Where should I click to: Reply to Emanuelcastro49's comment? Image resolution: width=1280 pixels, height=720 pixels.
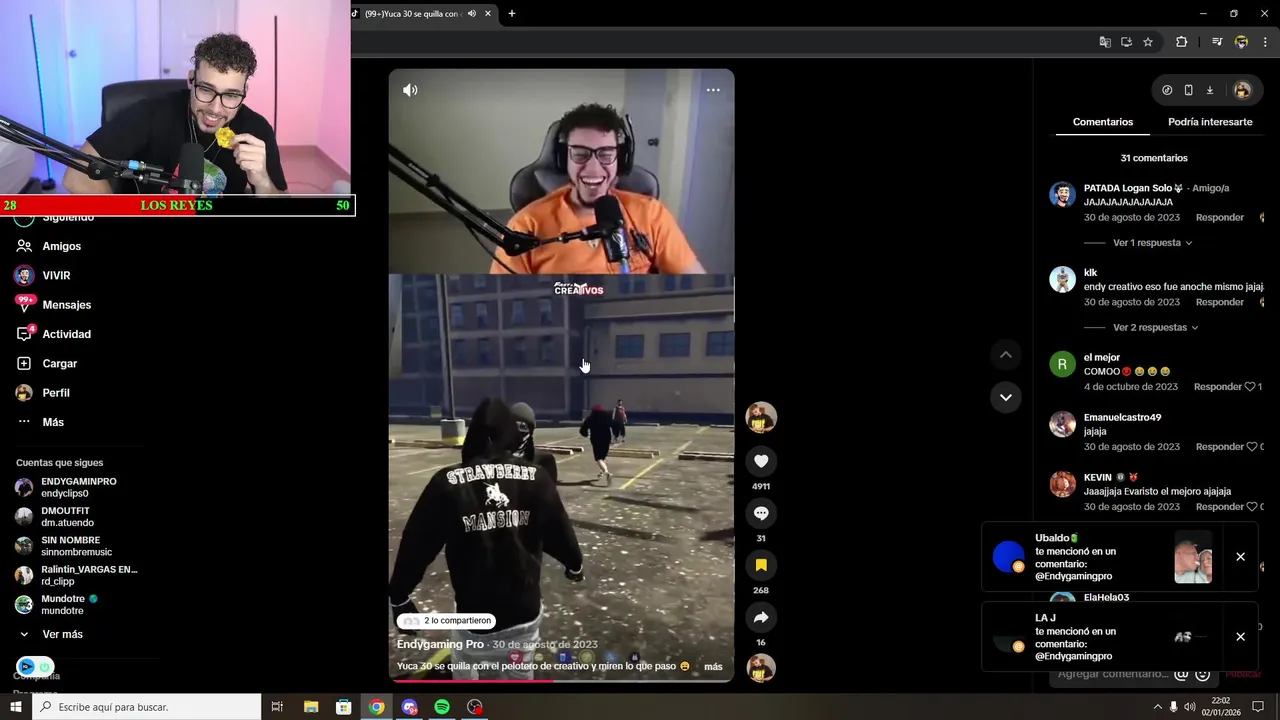click(1220, 447)
